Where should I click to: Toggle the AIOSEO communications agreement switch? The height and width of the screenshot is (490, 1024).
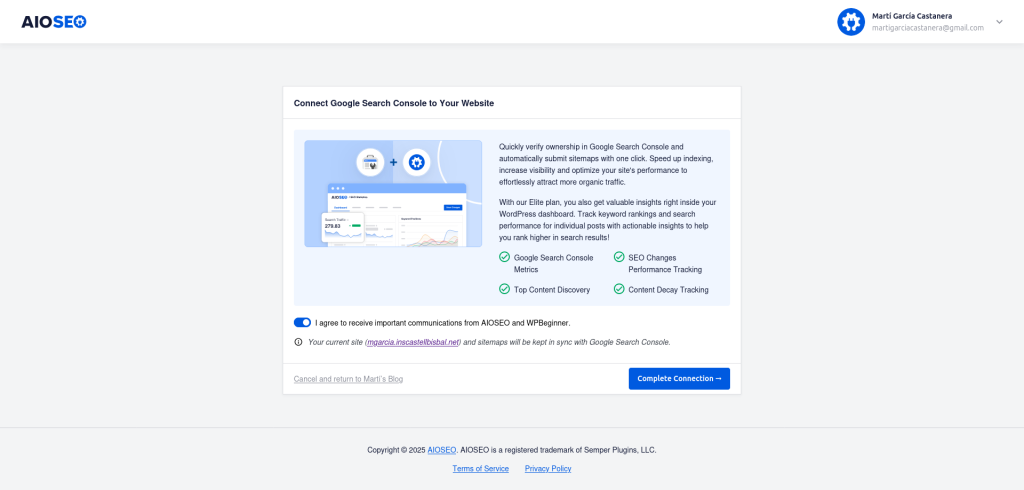[x=302, y=323]
